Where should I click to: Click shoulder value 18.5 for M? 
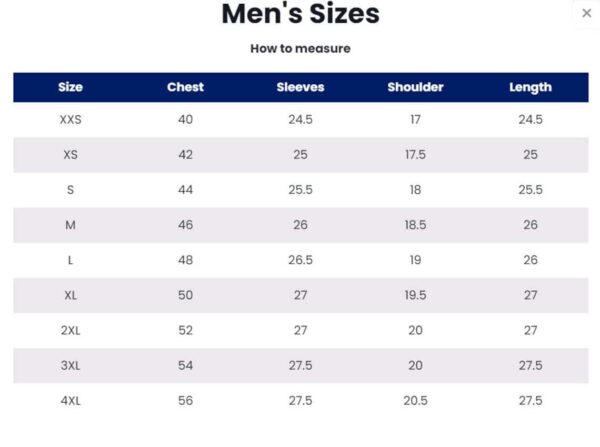coord(415,225)
